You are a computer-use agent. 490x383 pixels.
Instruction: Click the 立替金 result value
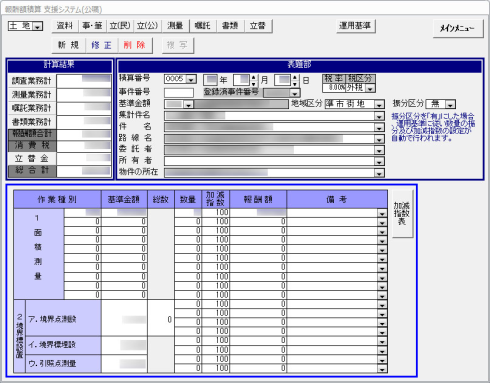coord(84,159)
